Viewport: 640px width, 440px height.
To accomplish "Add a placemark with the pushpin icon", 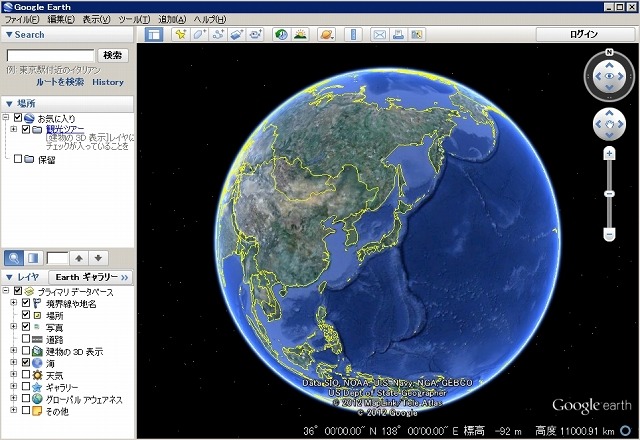I will 180,35.
